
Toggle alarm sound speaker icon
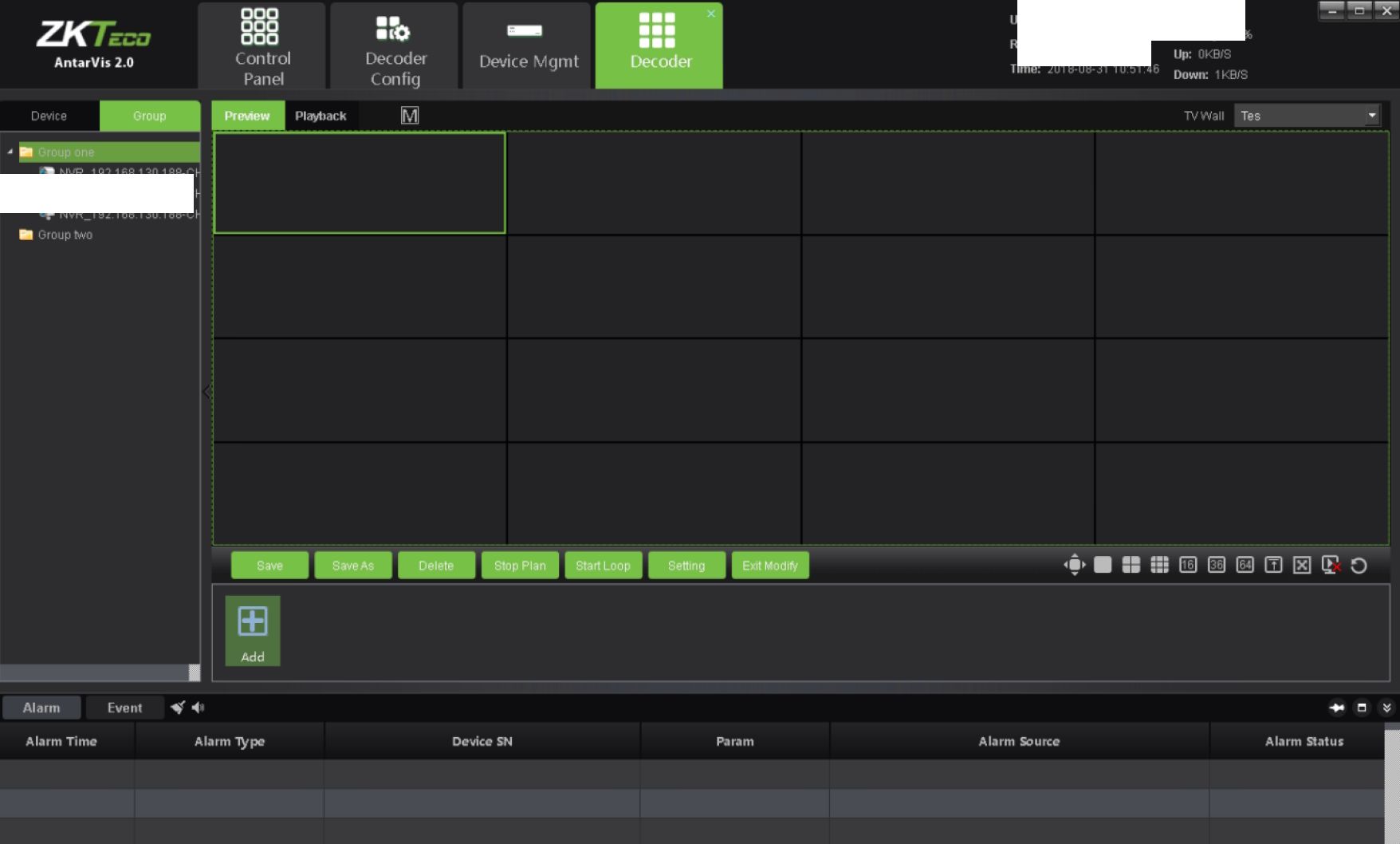click(x=198, y=708)
